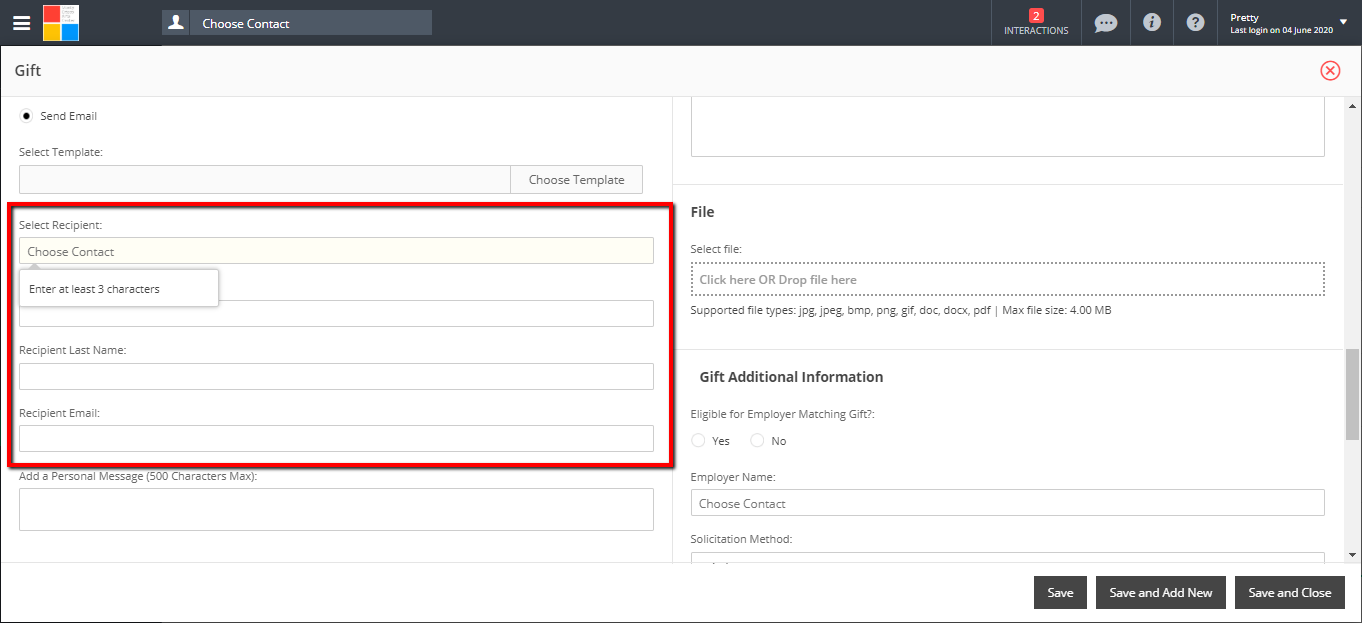Click the Employer Name Choose Contact field
The height and width of the screenshot is (623, 1362).
click(1007, 503)
